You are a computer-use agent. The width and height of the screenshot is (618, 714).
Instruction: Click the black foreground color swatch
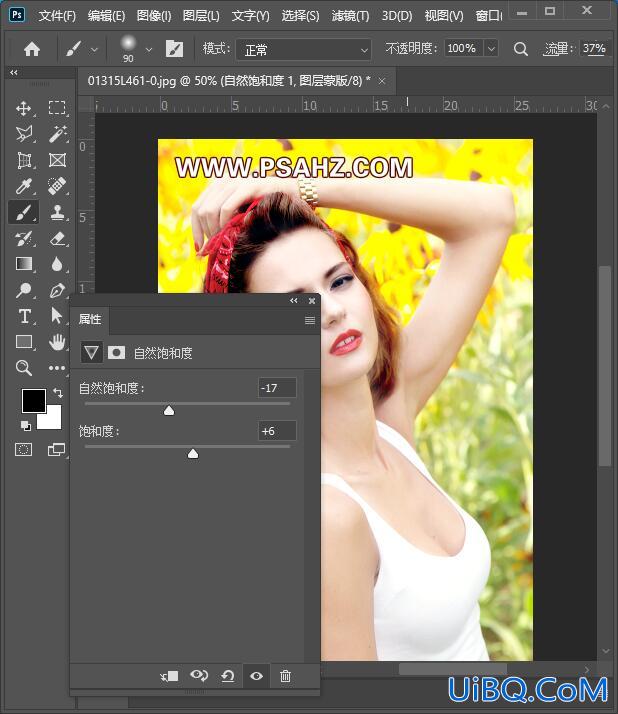point(34,401)
